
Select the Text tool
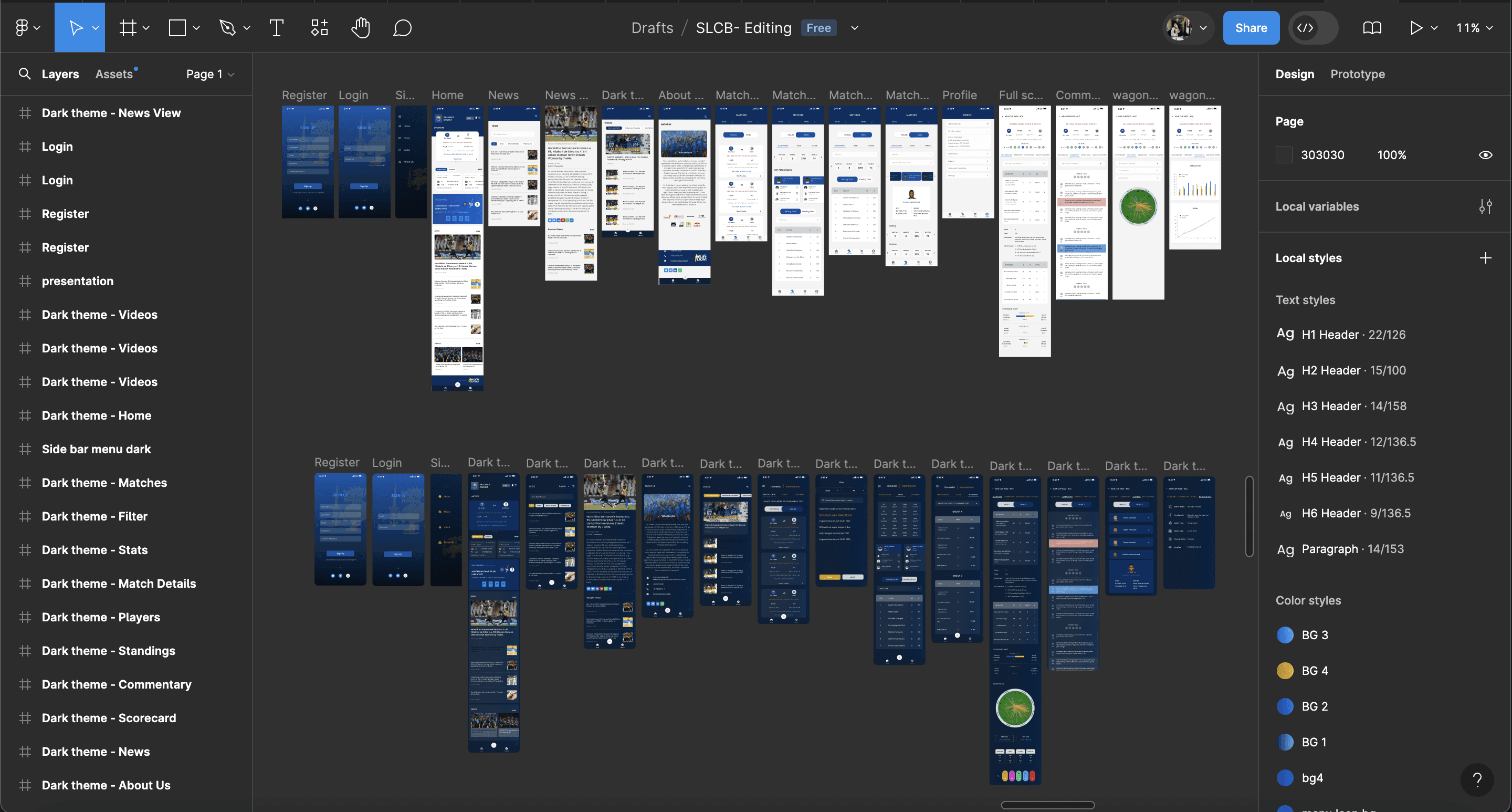click(x=276, y=28)
